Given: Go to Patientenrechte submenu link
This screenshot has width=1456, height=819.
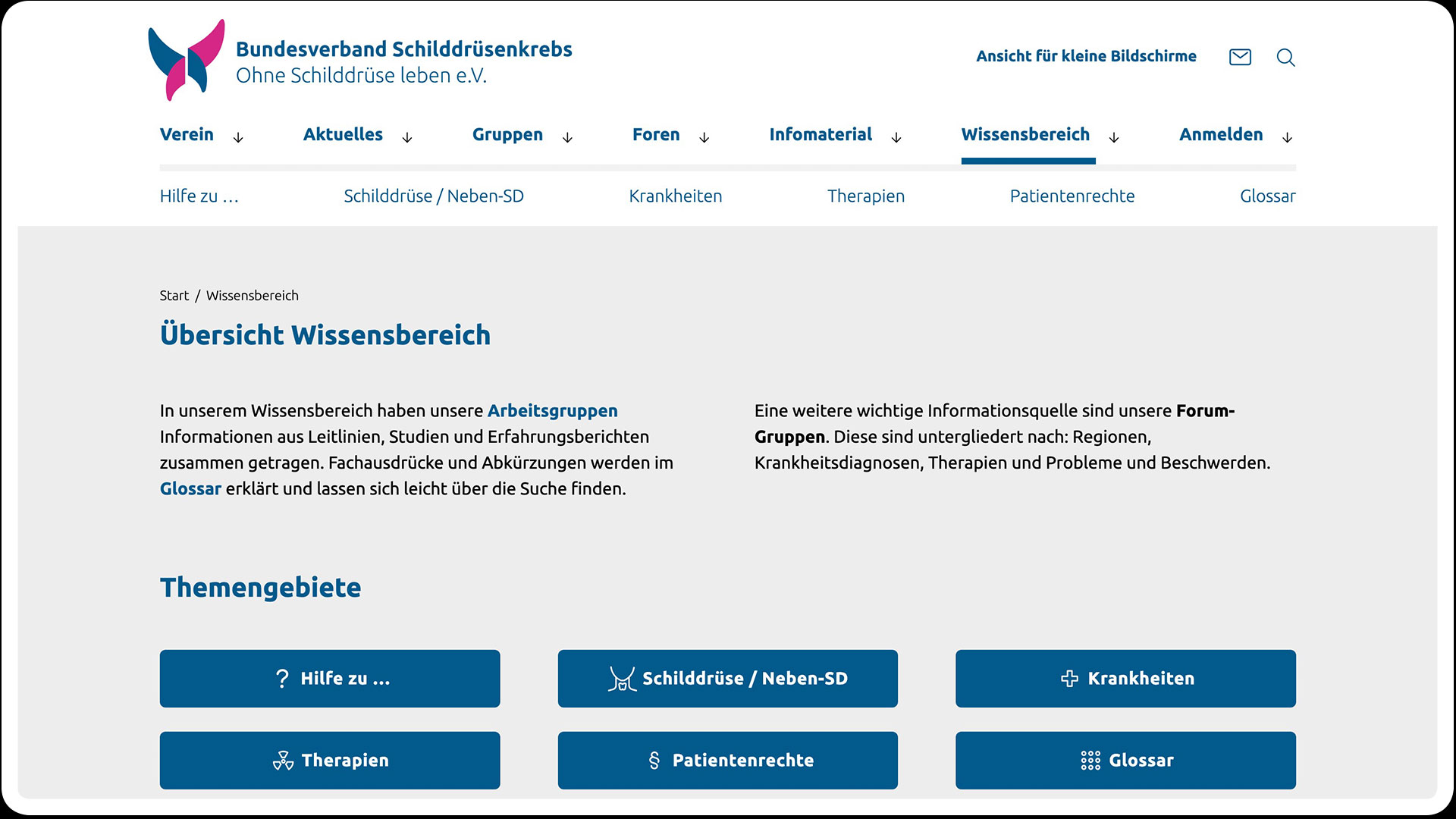Looking at the screenshot, I should click(1072, 196).
